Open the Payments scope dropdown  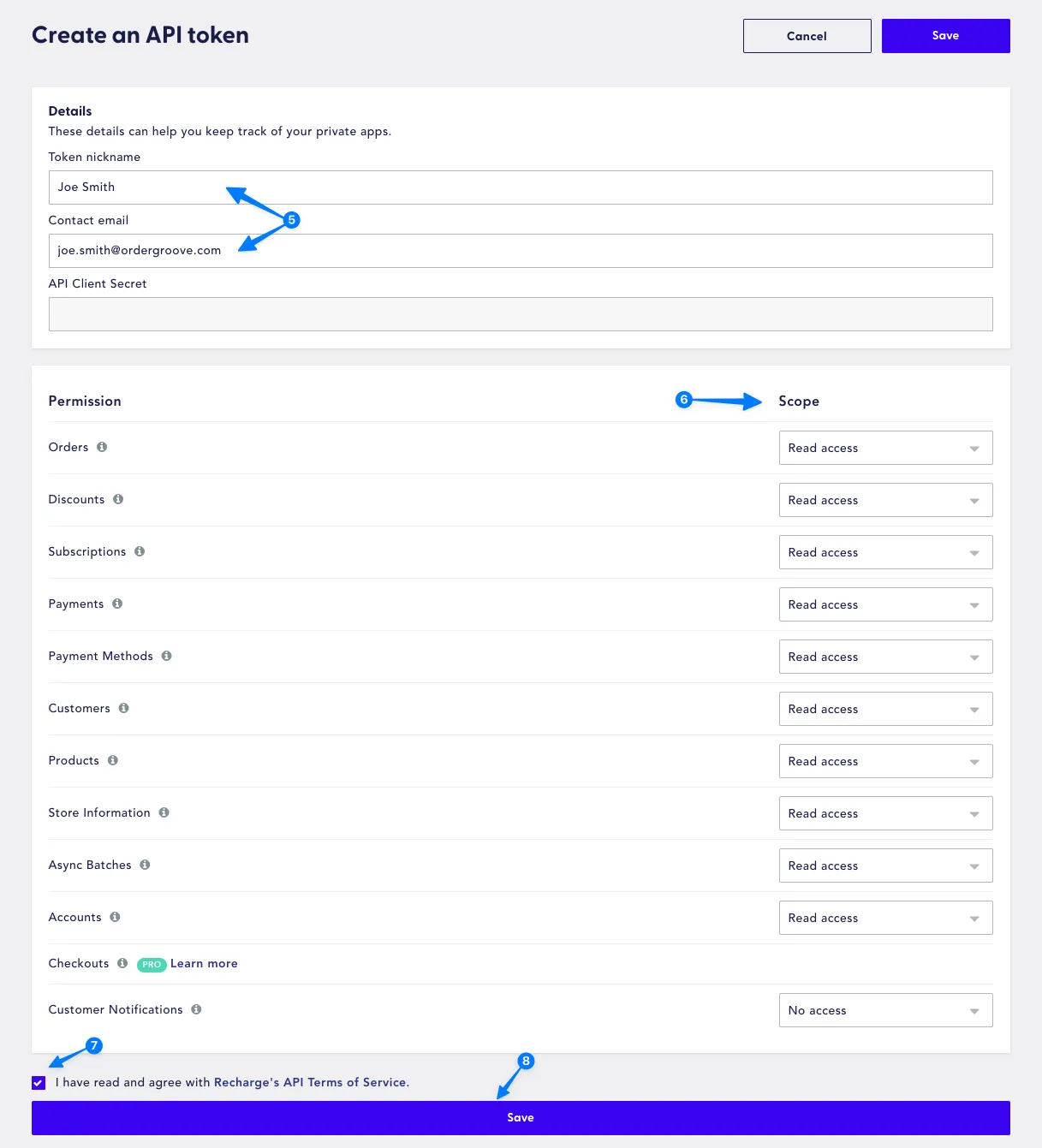(x=885, y=604)
